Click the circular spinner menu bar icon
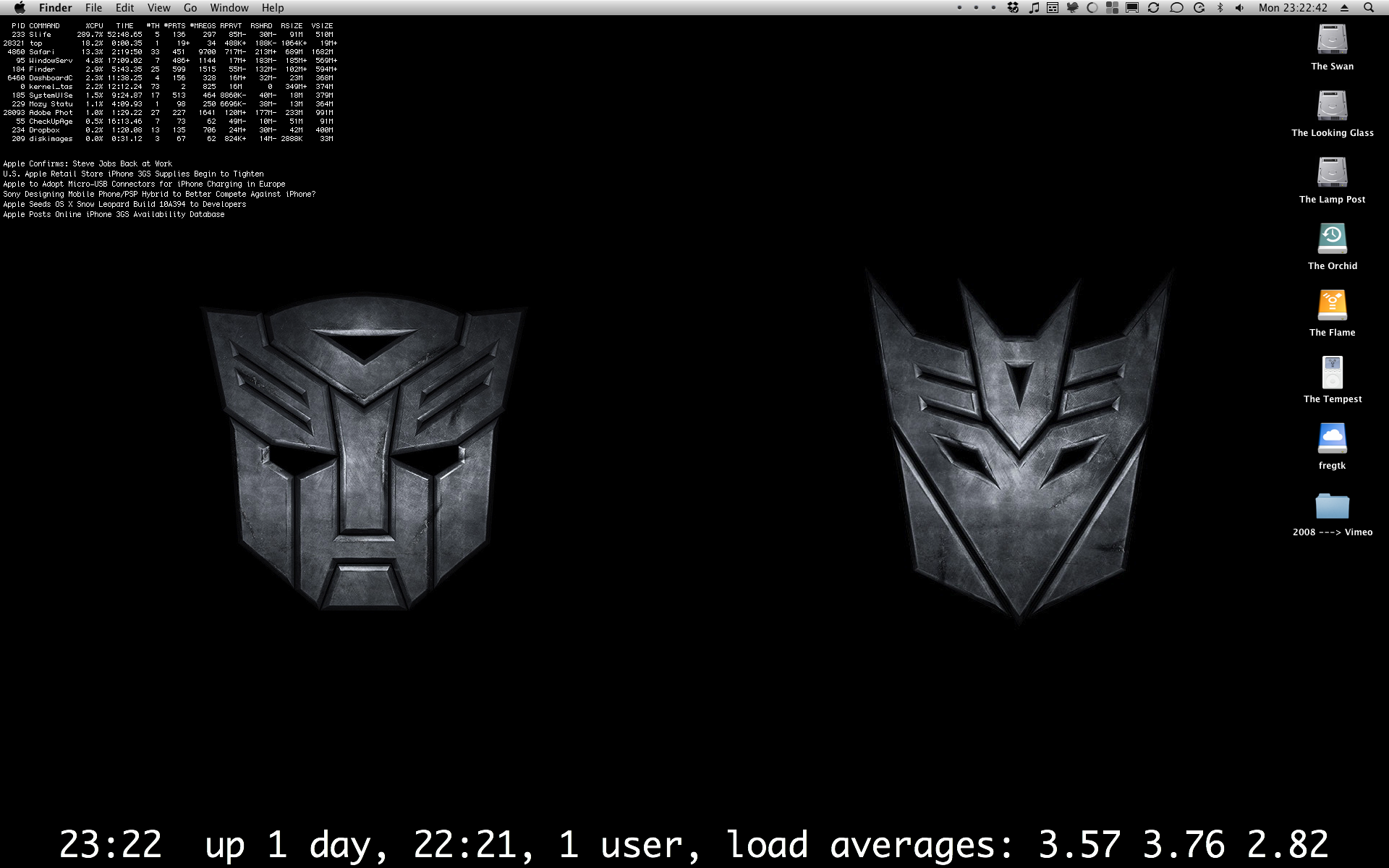 click(1092, 8)
